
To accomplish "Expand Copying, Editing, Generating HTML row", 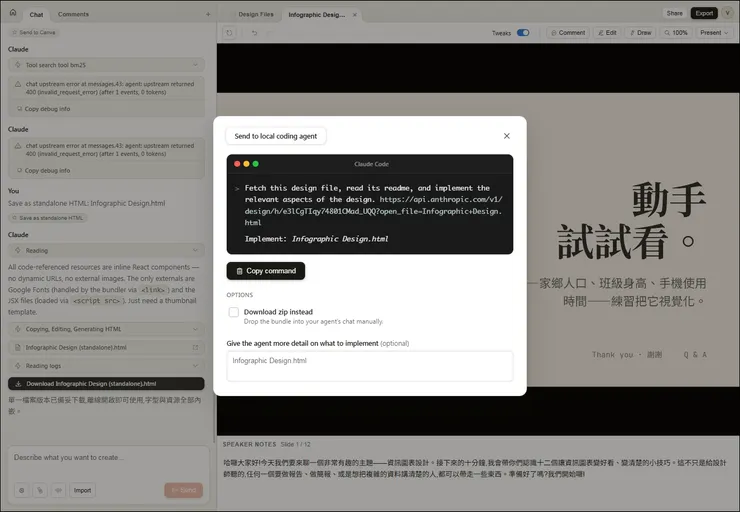I will 106,329.
